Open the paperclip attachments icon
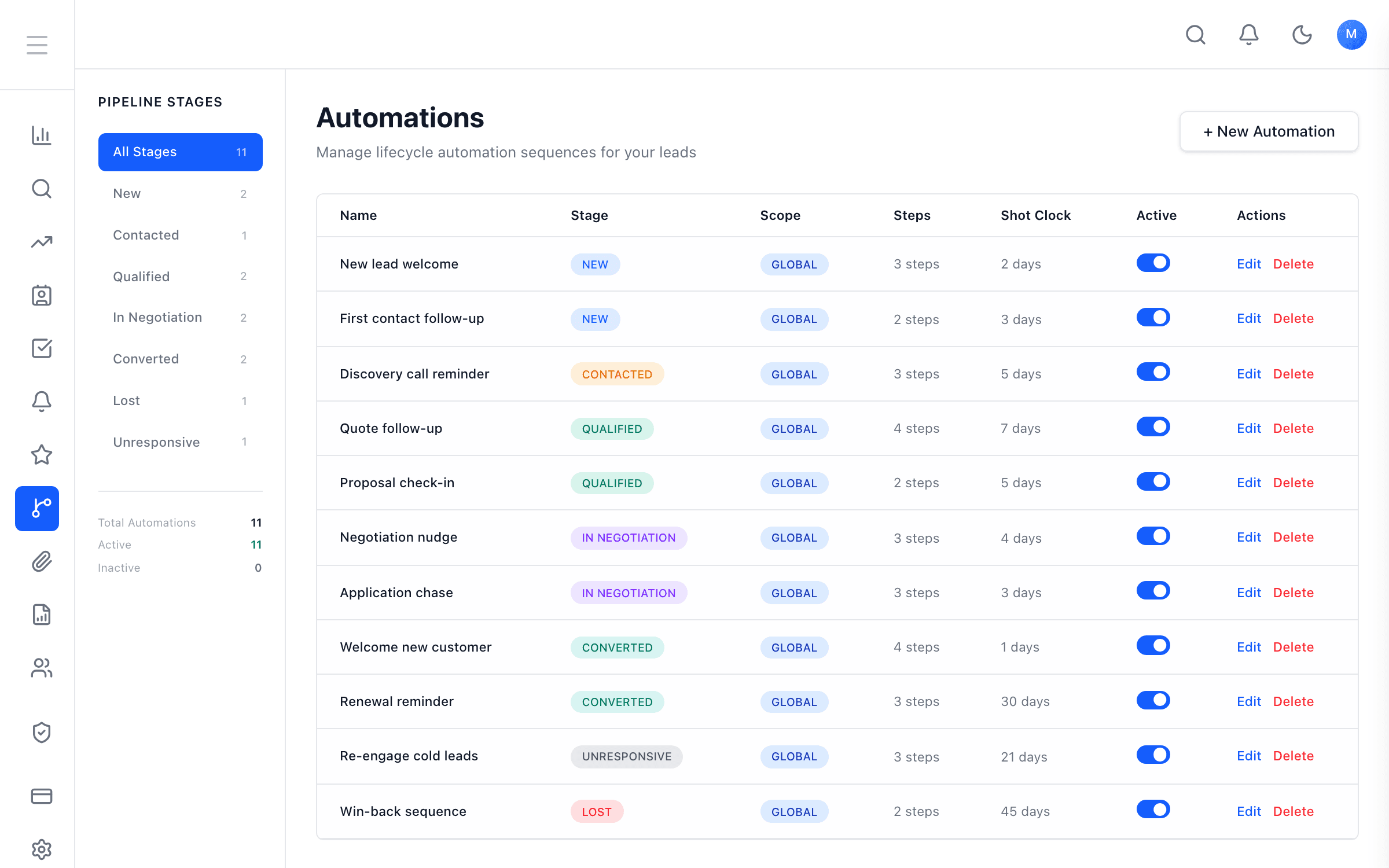The image size is (1389, 868). 41,561
